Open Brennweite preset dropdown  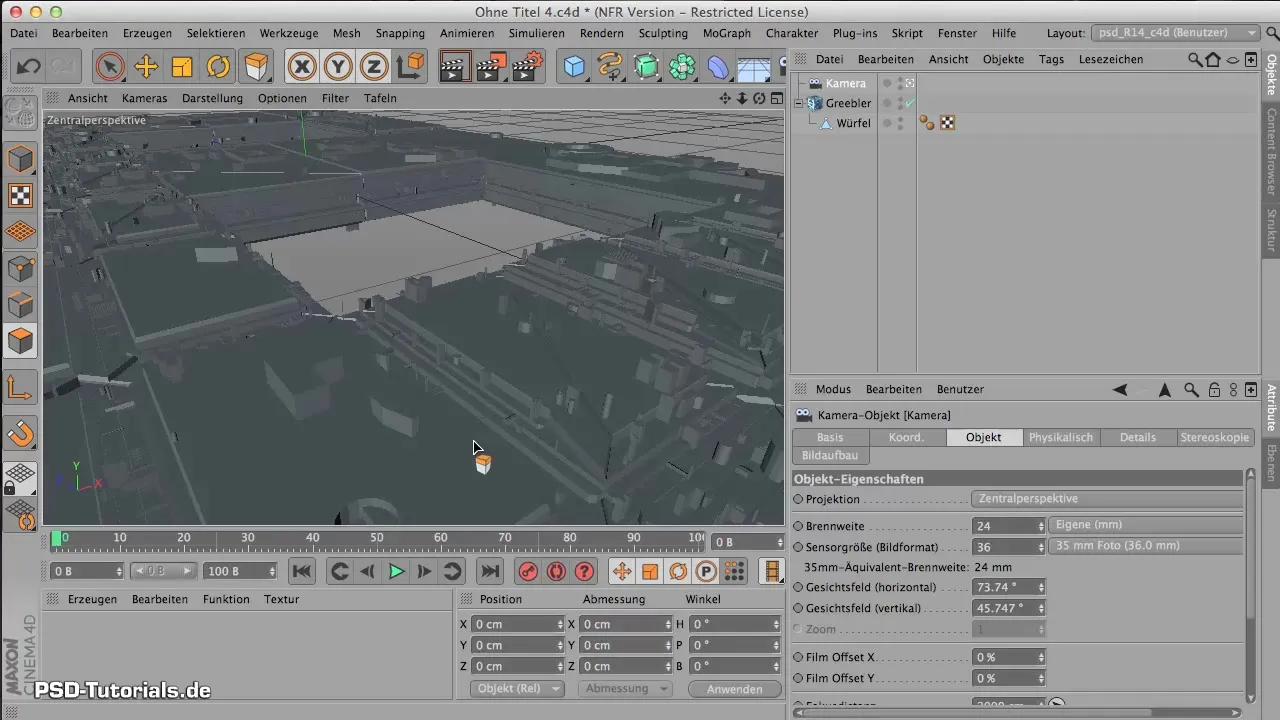(x=1148, y=525)
